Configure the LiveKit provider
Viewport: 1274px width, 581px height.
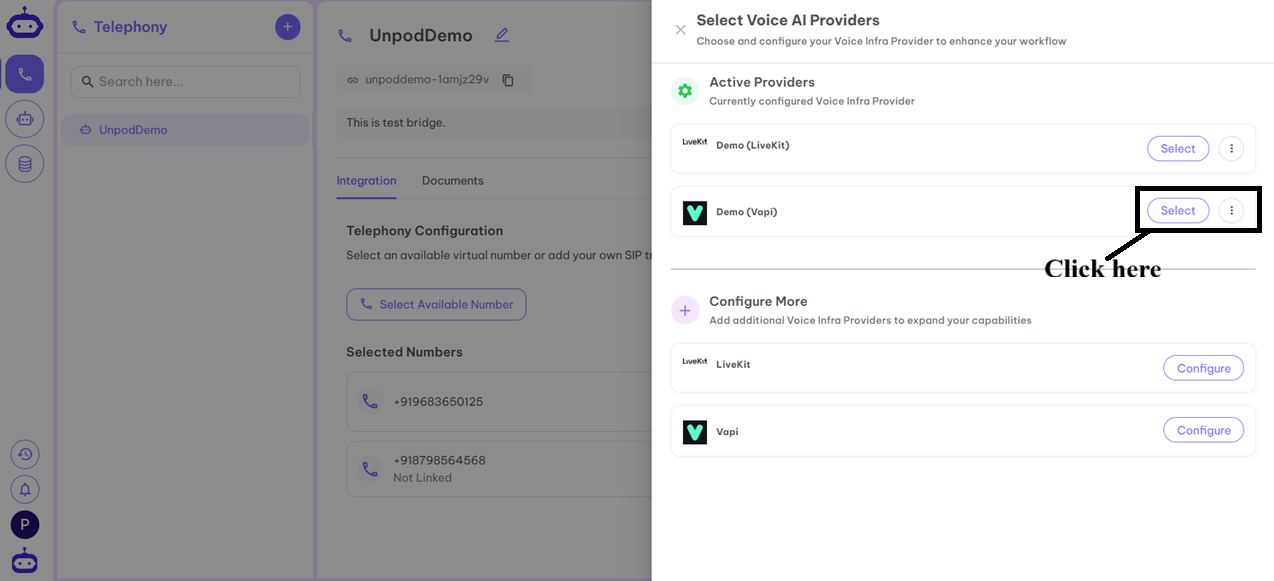1203,368
